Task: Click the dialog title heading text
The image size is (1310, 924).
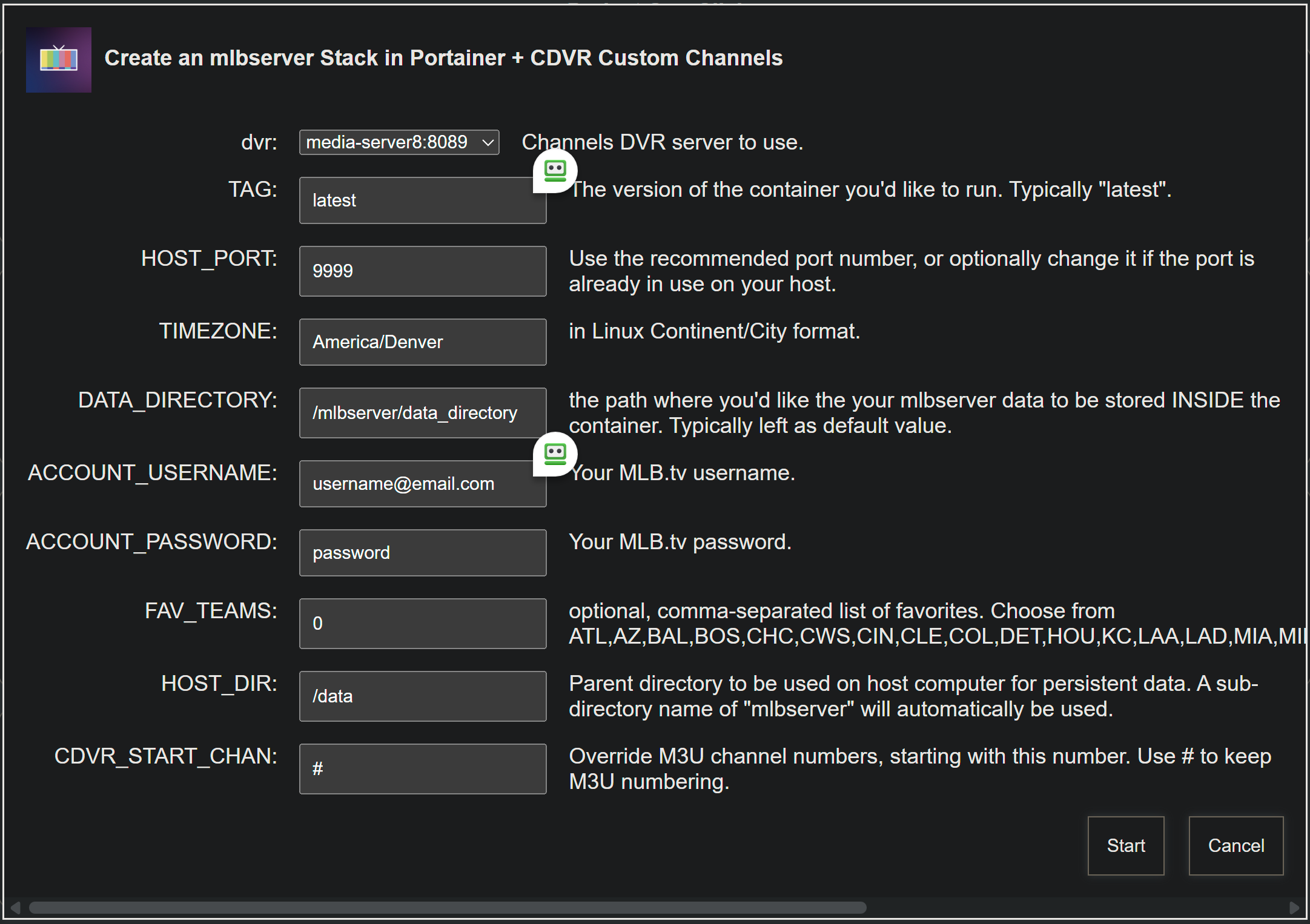Action: click(x=443, y=58)
